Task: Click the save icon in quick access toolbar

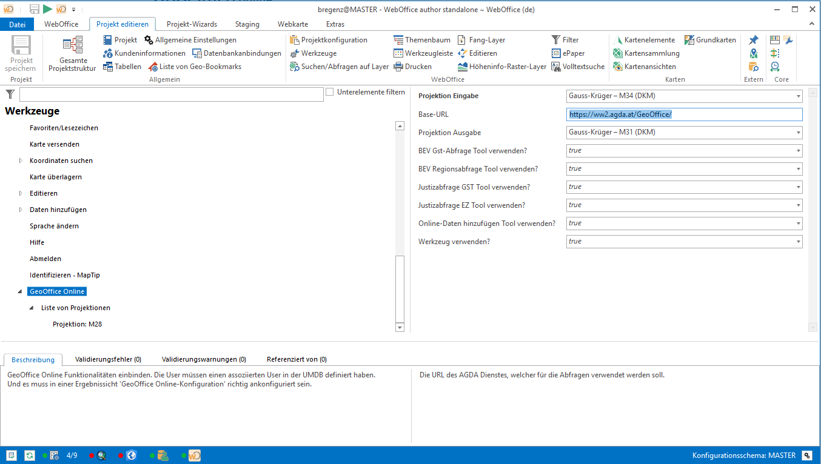Action: click(34, 9)
